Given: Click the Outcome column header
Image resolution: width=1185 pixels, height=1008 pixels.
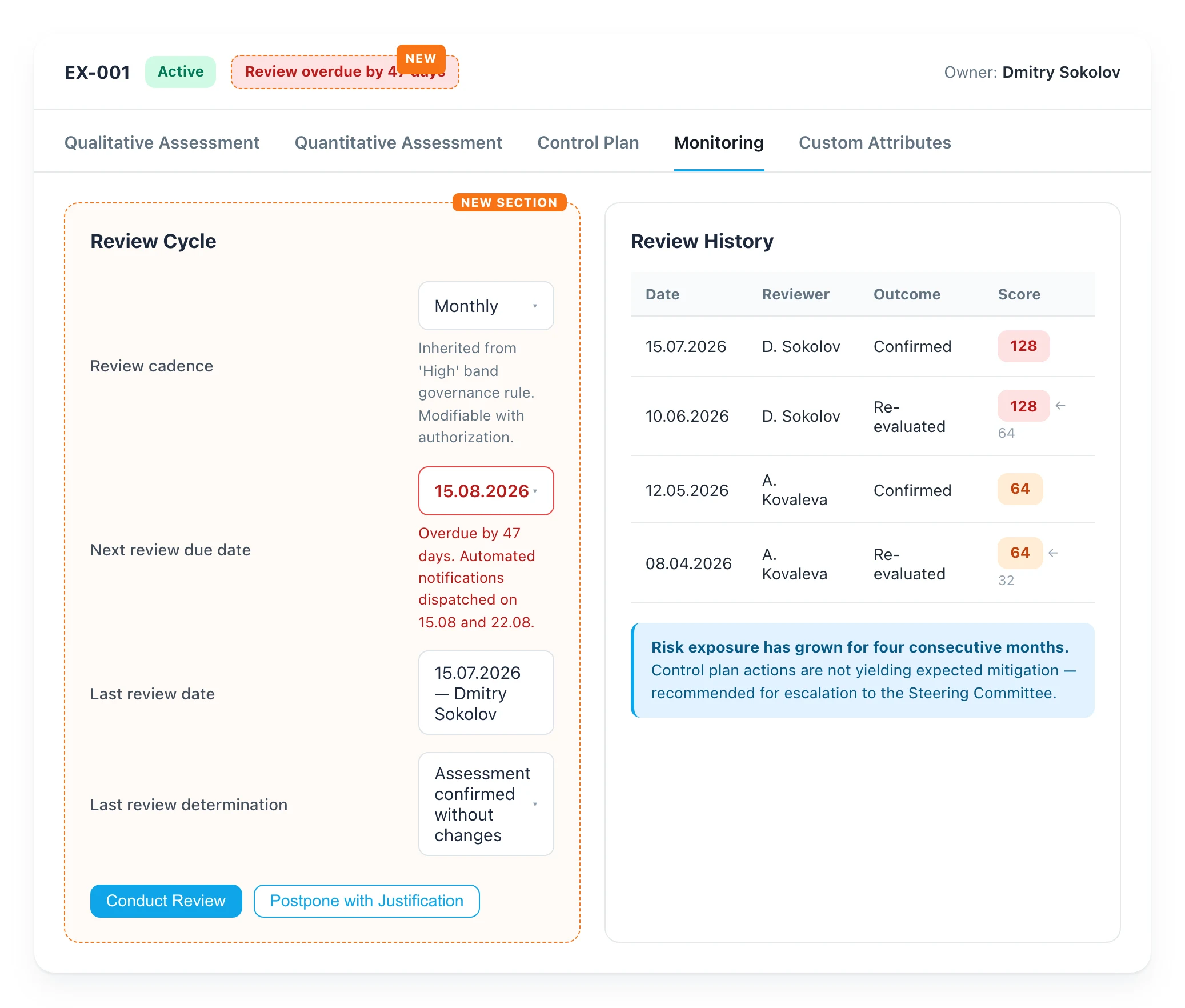Looking at the screenshot, I should (907, 294).
